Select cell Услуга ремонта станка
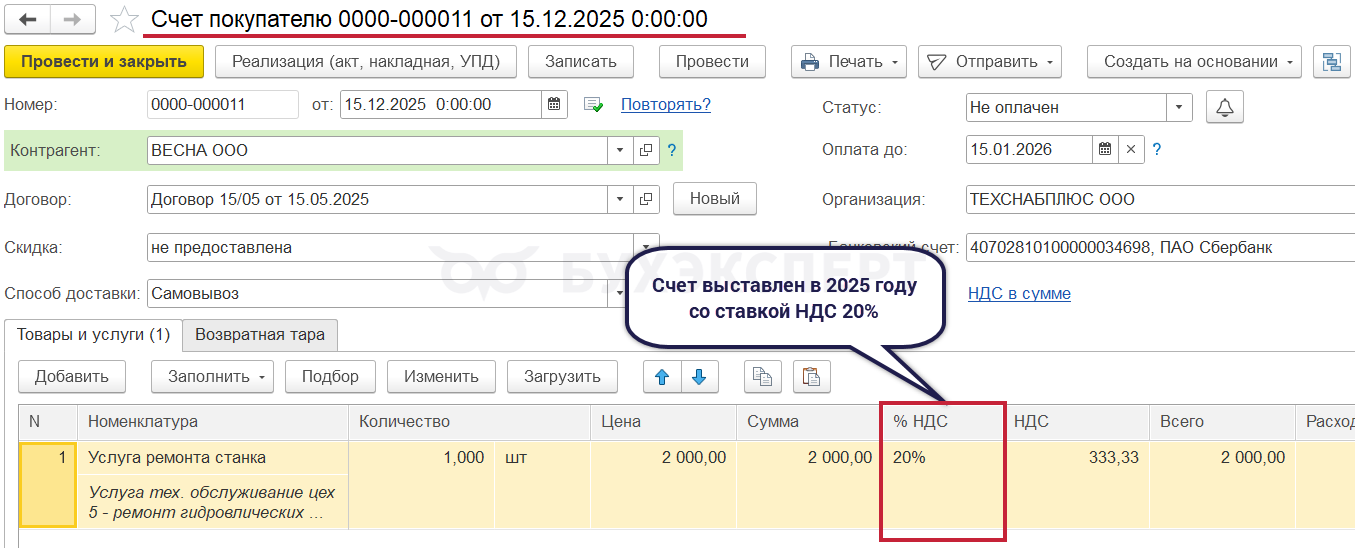 tap(213, 458)
